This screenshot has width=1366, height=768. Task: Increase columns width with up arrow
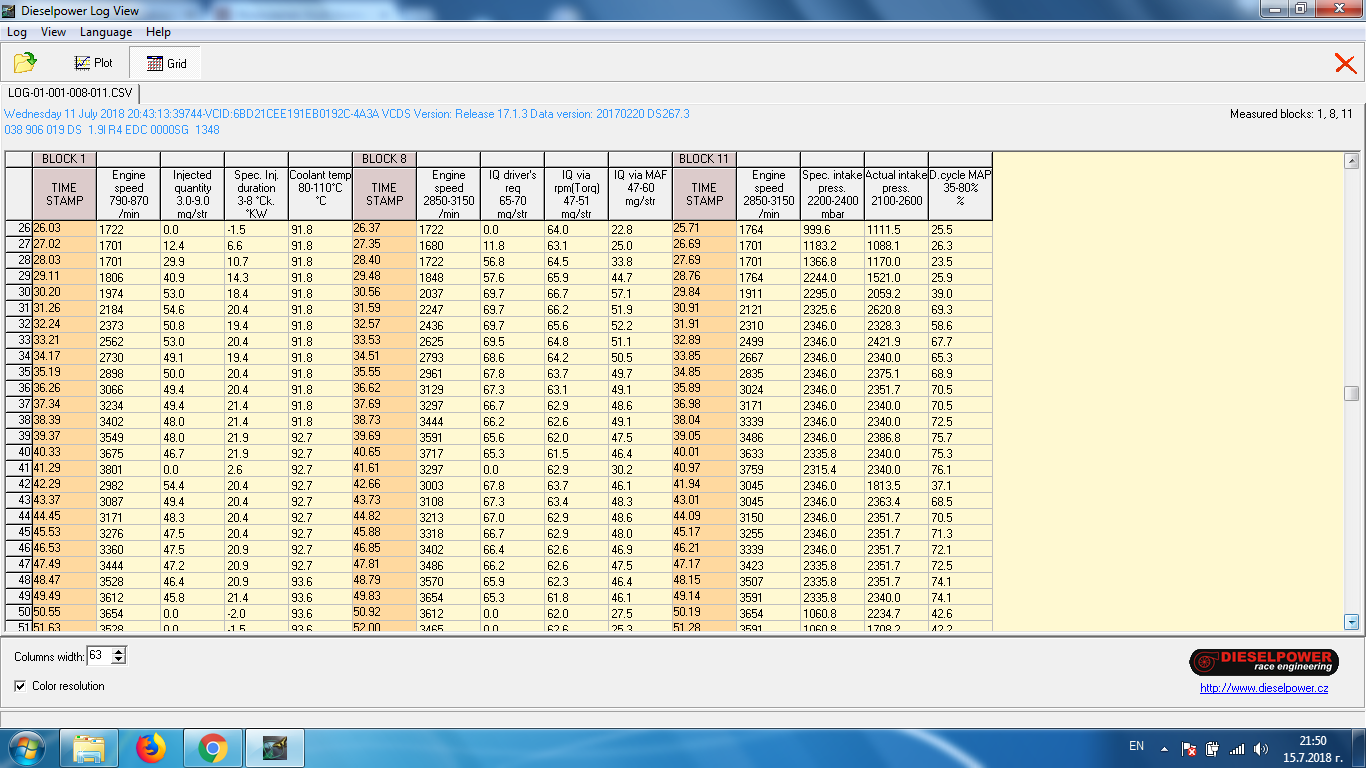pyautogui.click(x=119, y=652)
